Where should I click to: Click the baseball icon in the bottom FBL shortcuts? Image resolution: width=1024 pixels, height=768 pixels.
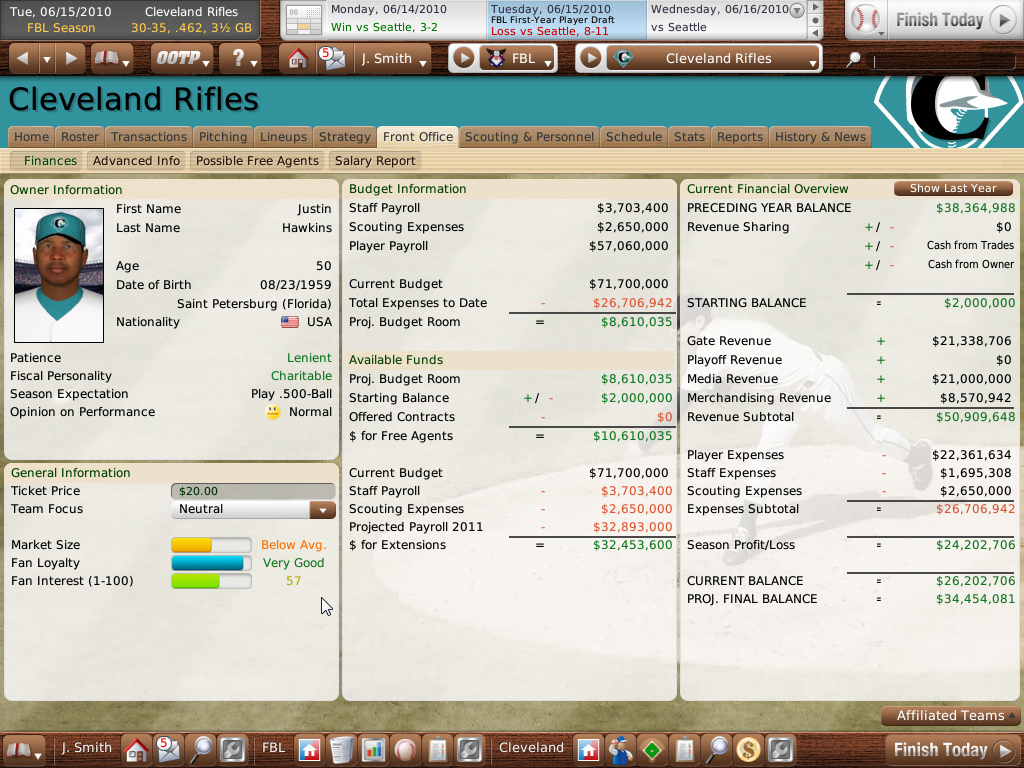click(x=405, y=748)
